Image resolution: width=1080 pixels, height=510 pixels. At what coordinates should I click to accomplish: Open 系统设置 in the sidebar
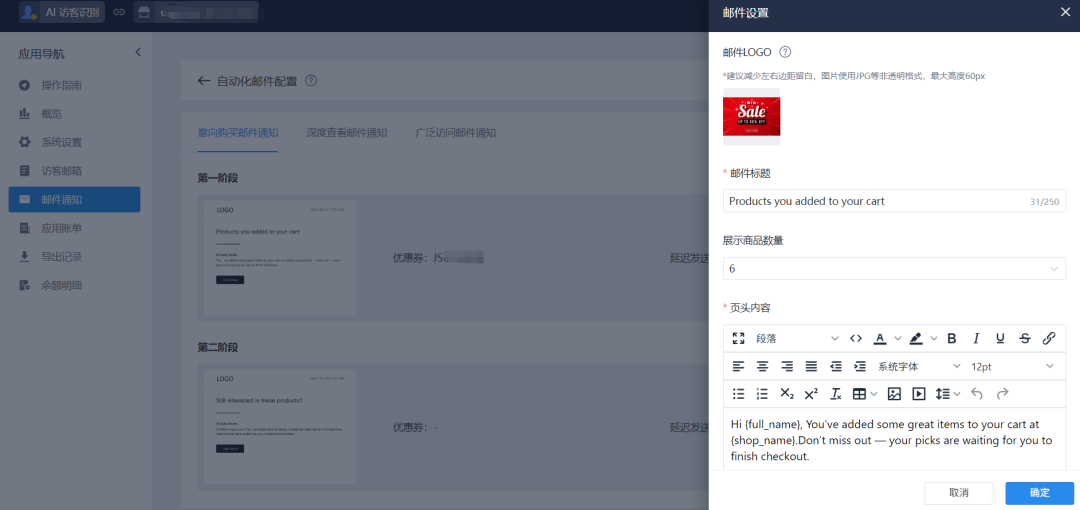click(74, 143)
